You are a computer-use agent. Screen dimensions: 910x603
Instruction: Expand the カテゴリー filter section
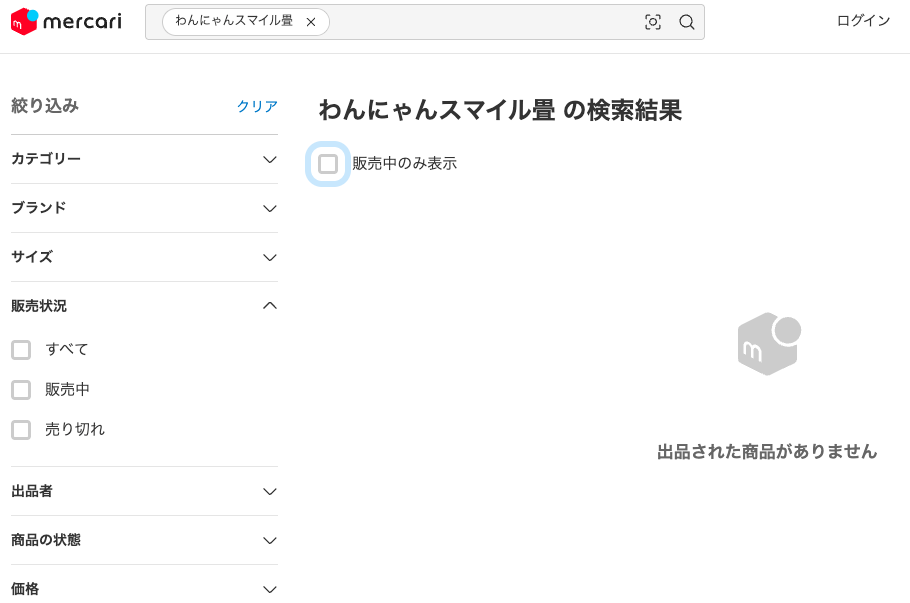269,160
